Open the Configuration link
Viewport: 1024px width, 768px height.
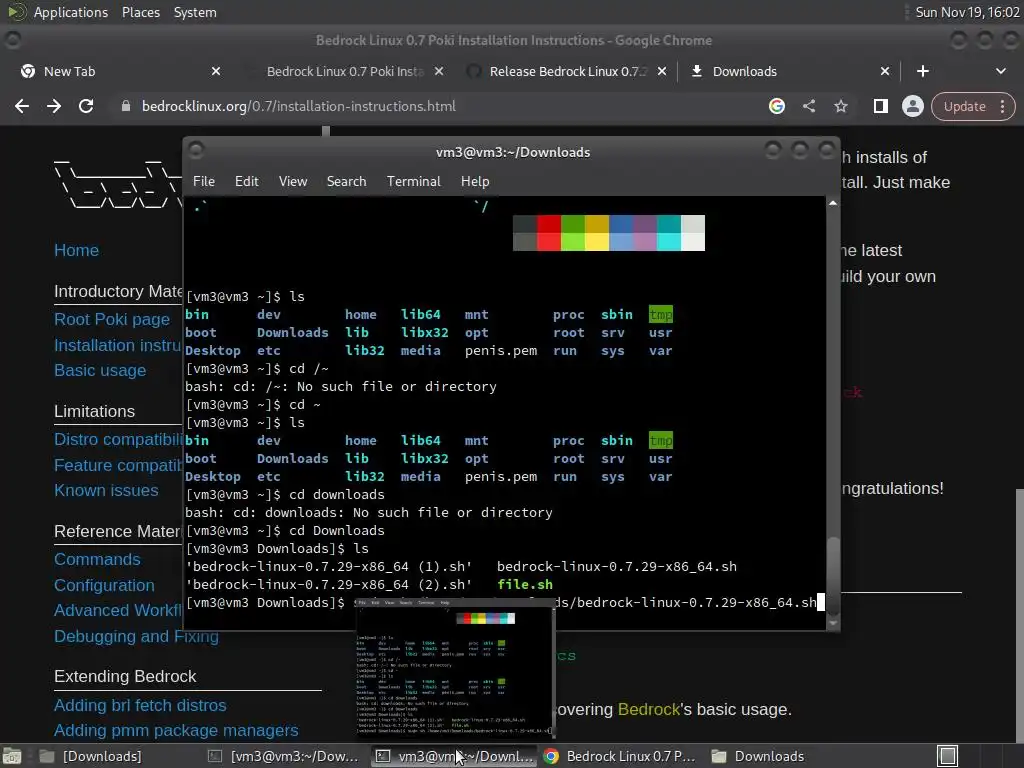[104, 585]
